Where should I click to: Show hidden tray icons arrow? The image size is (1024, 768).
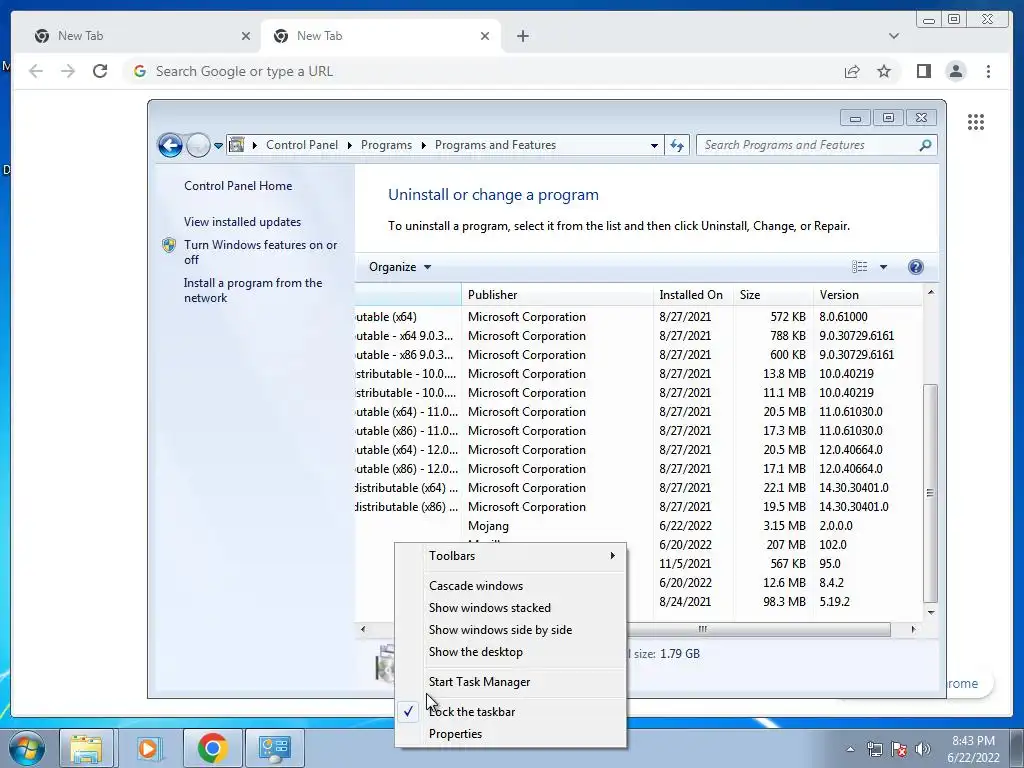tap(850, 749)
